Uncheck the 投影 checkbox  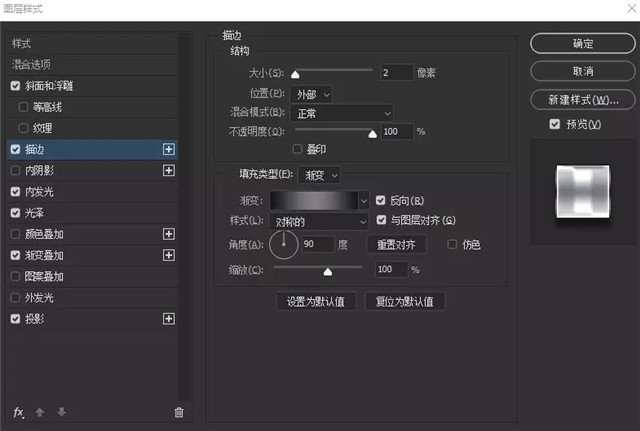[16, 319]
